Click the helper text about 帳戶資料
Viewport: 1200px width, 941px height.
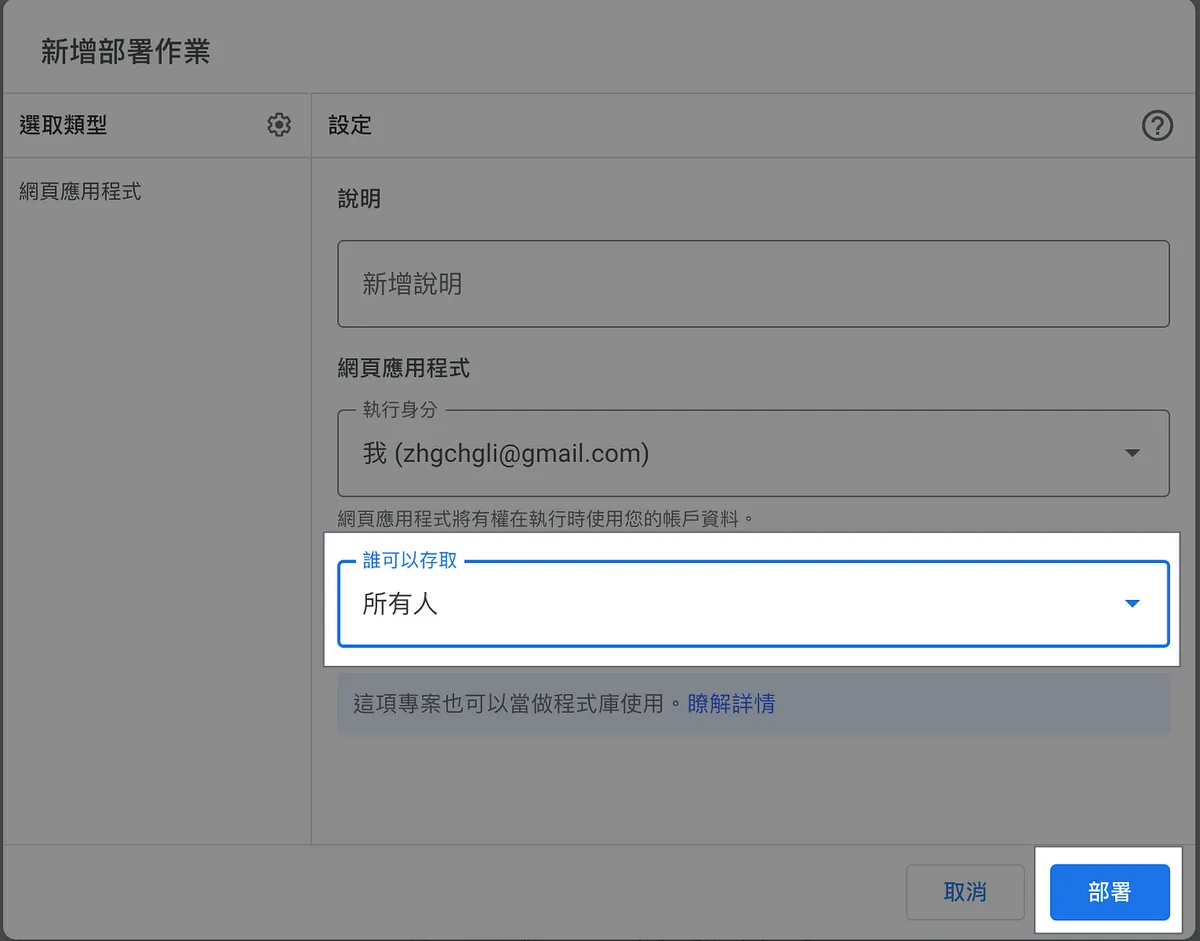545,518
